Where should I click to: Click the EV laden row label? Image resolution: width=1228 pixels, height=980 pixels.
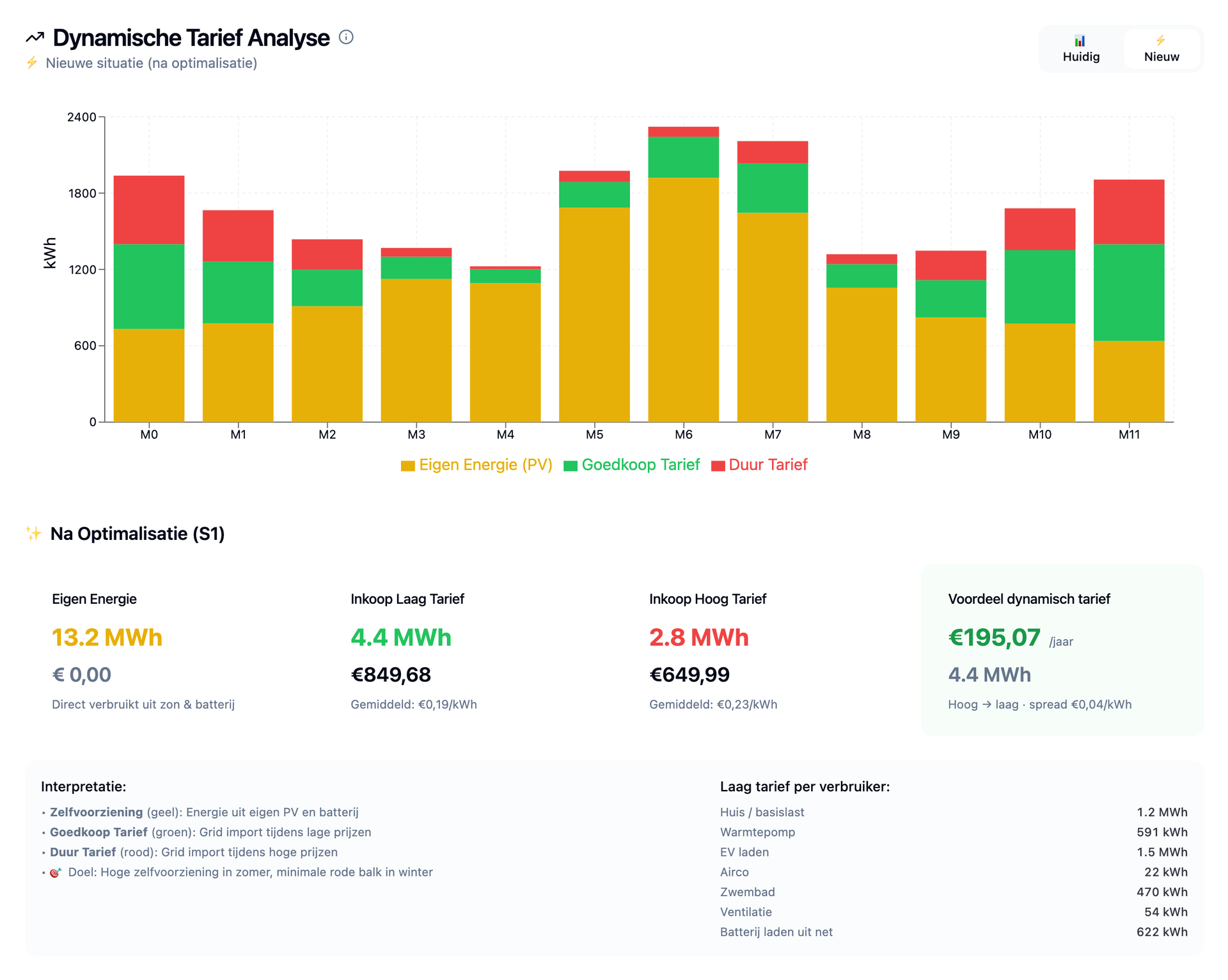pos(744,853)
